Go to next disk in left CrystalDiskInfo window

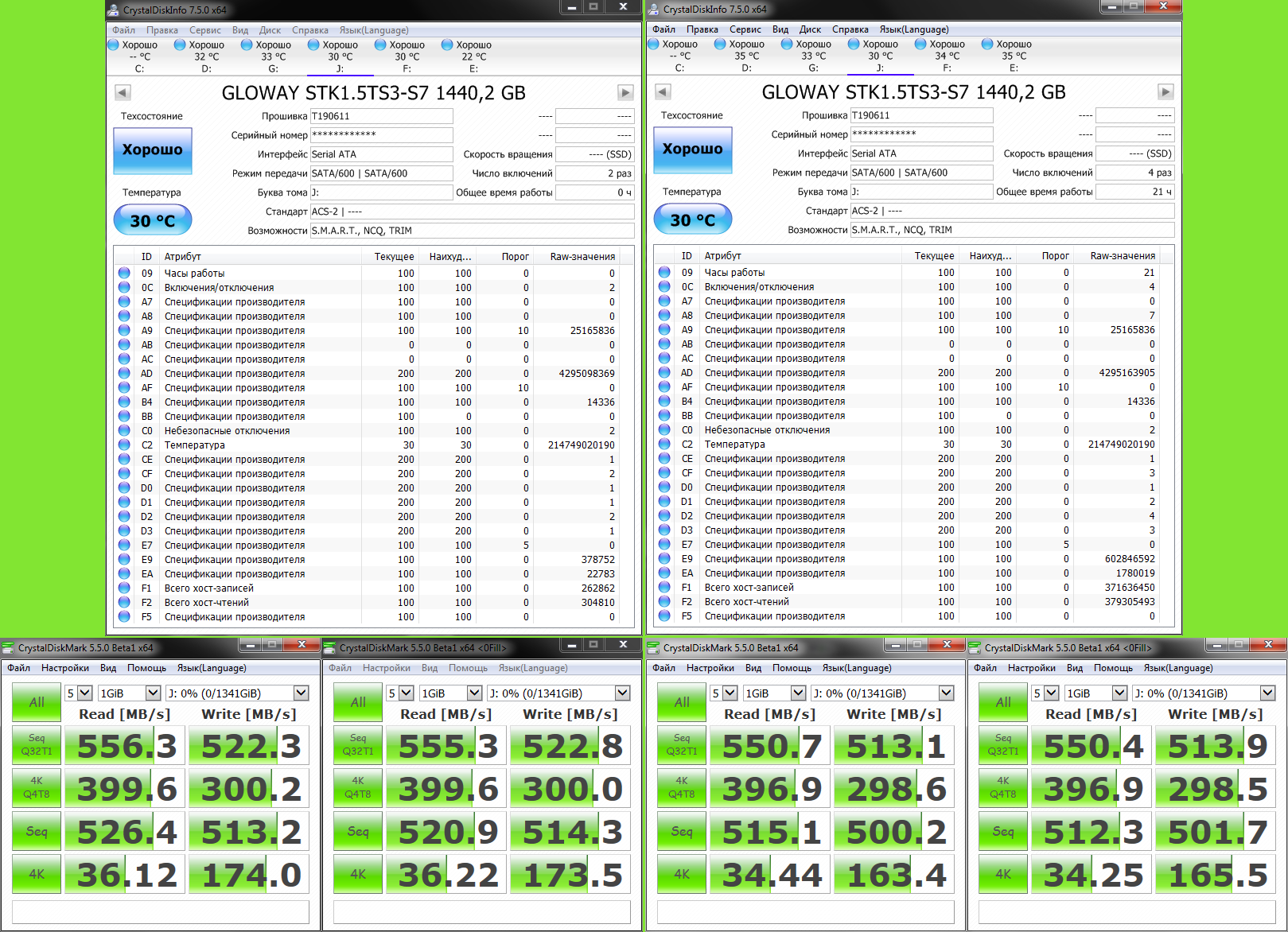point(626,92)
